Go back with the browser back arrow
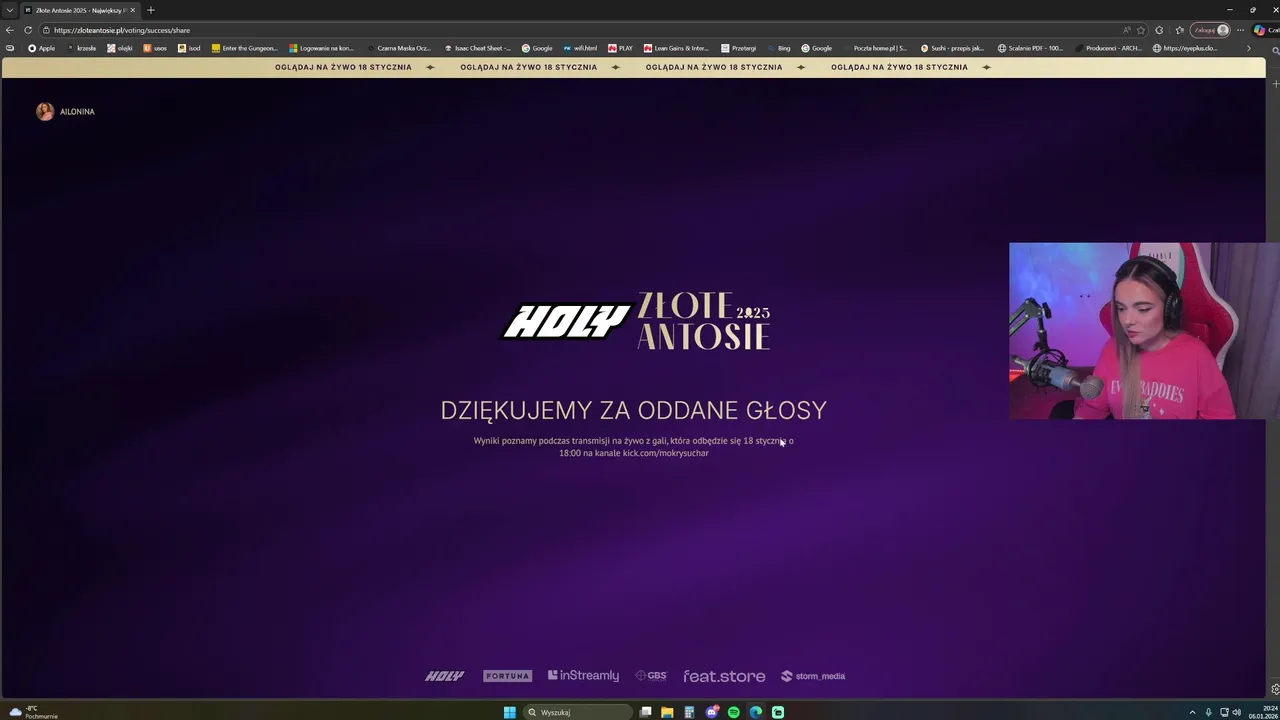This screenshot has width=1280, height=720. [10, 30]
